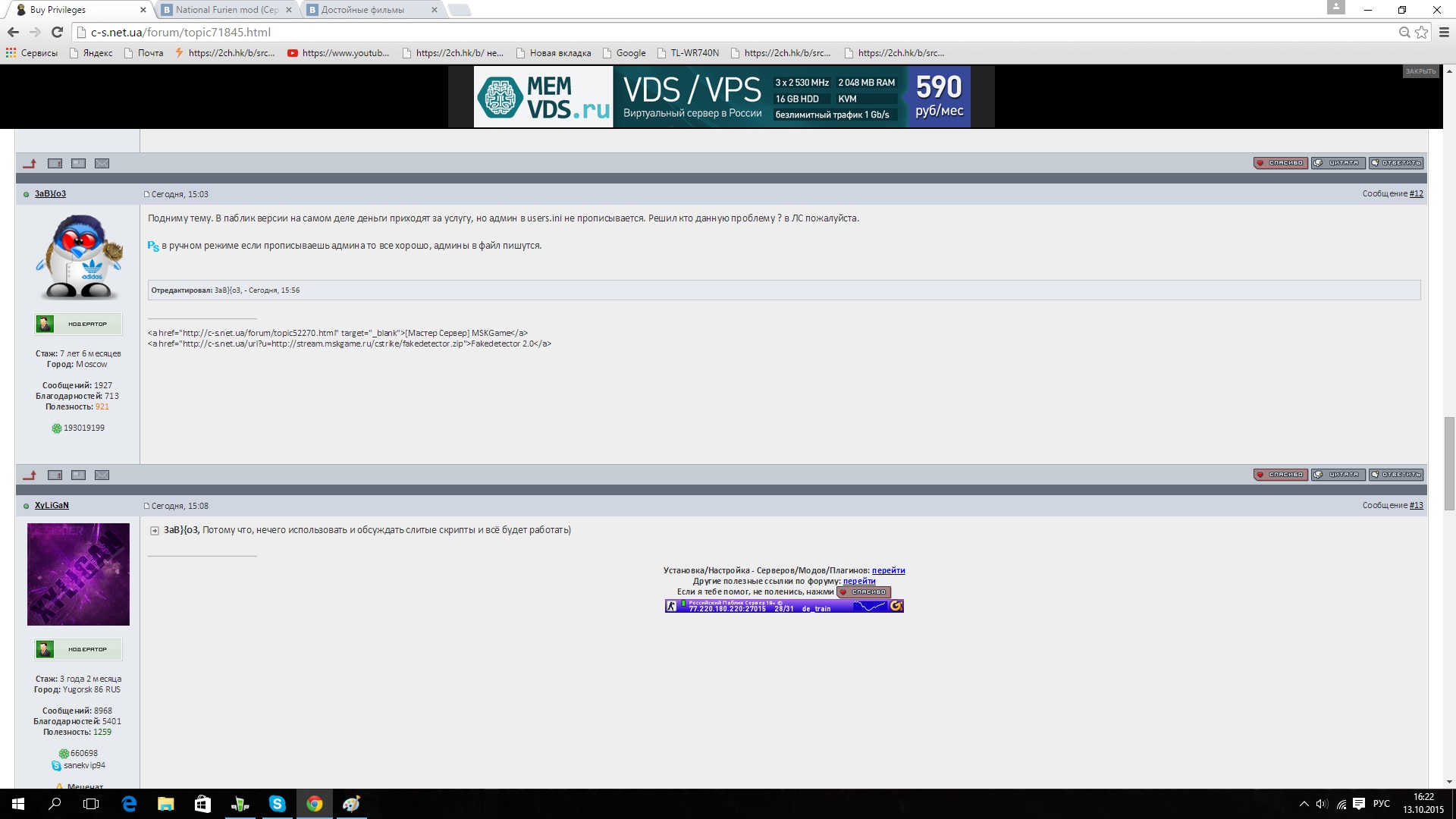
Task: Click the red scroll-to-top arrow under post #12
Action: [30, 475]
